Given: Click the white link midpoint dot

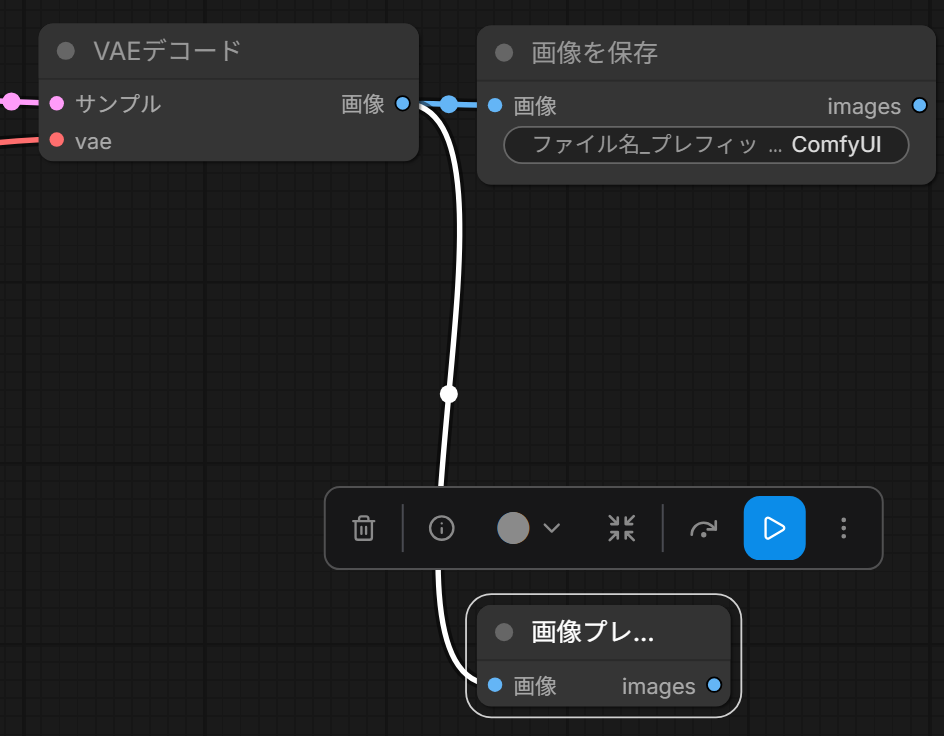Looking at the screenshot, I should 449,394.
